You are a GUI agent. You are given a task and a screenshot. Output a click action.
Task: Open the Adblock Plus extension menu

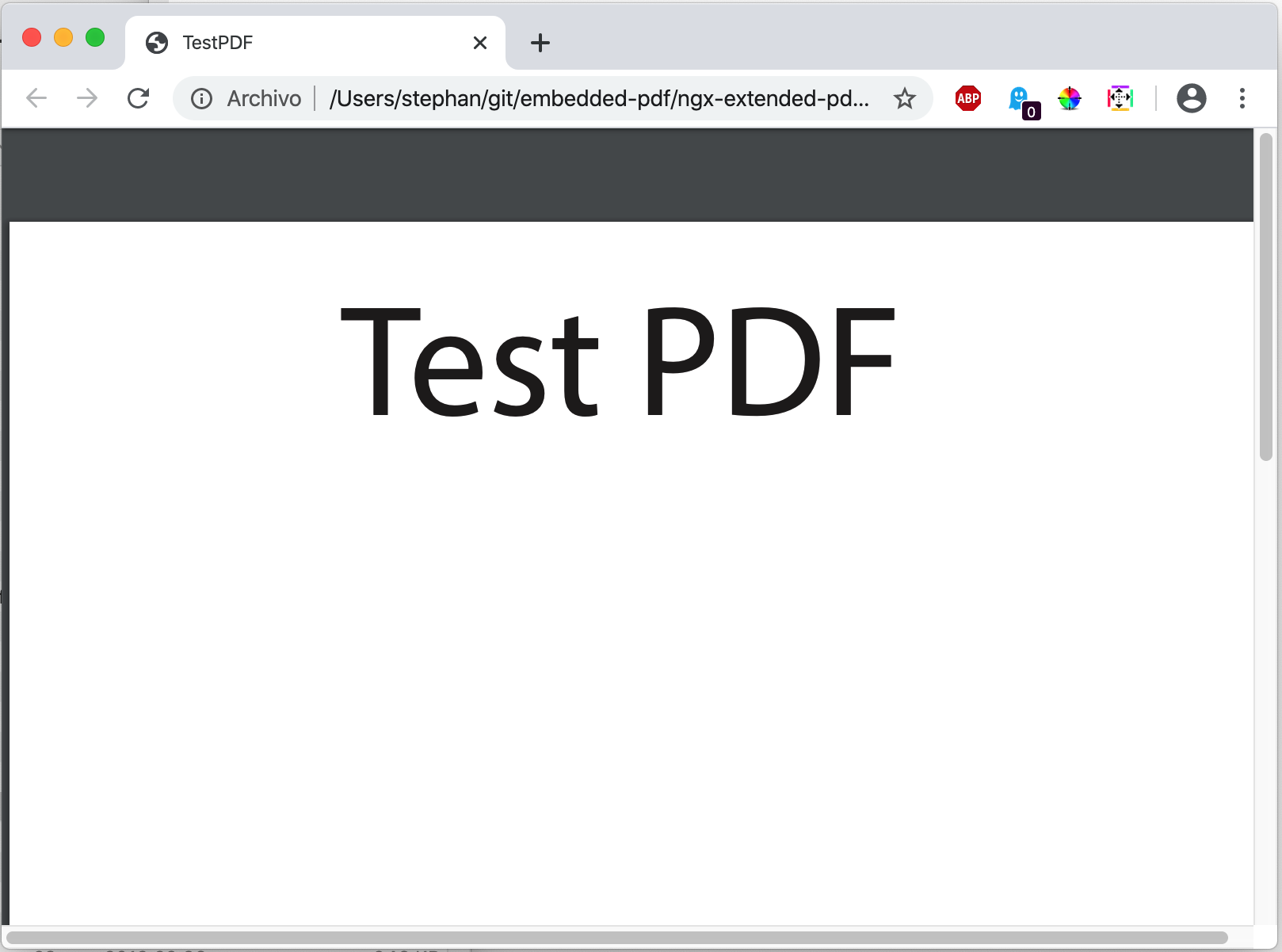967,98
